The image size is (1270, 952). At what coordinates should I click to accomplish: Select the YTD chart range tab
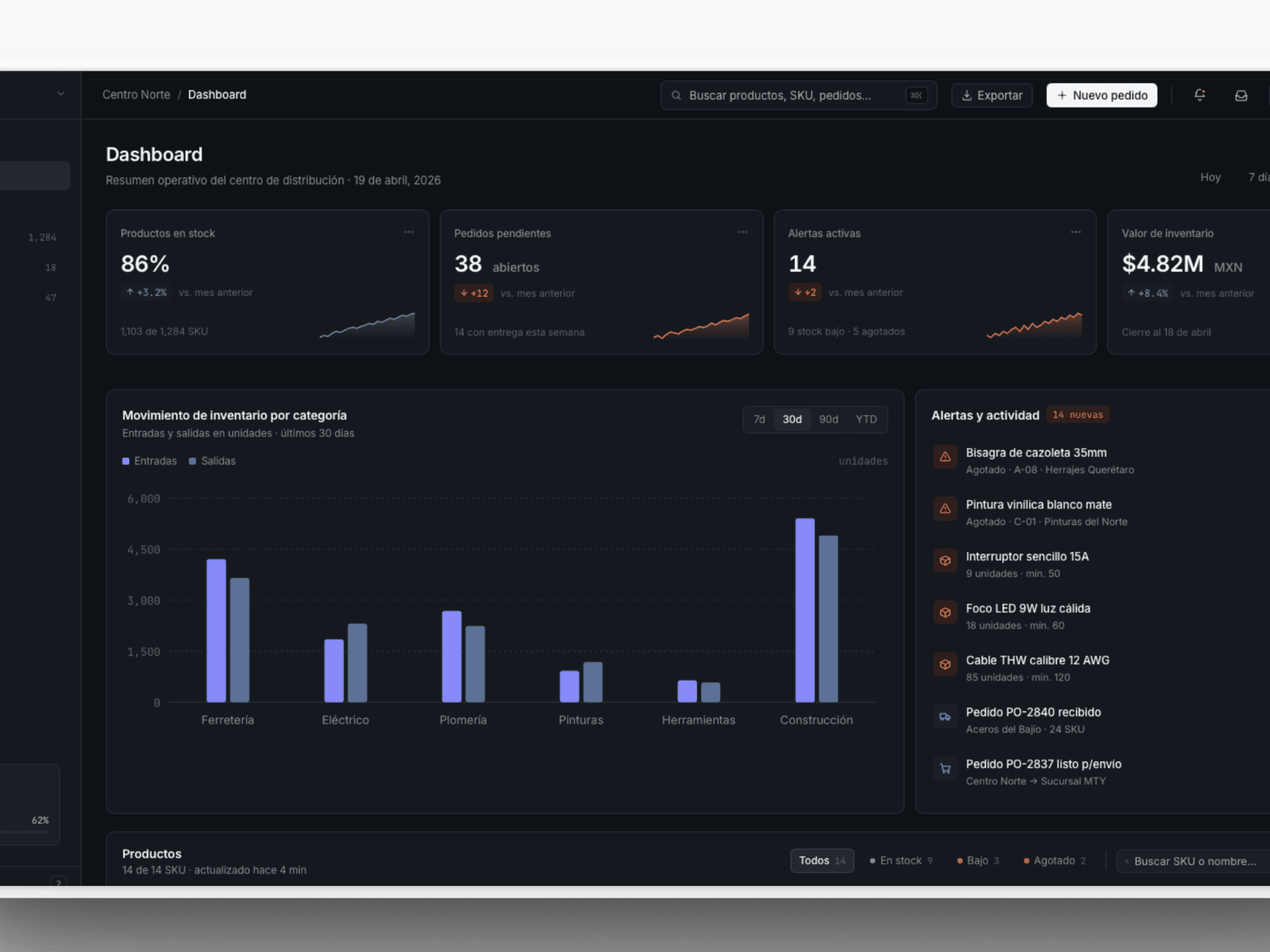[866, 419]
